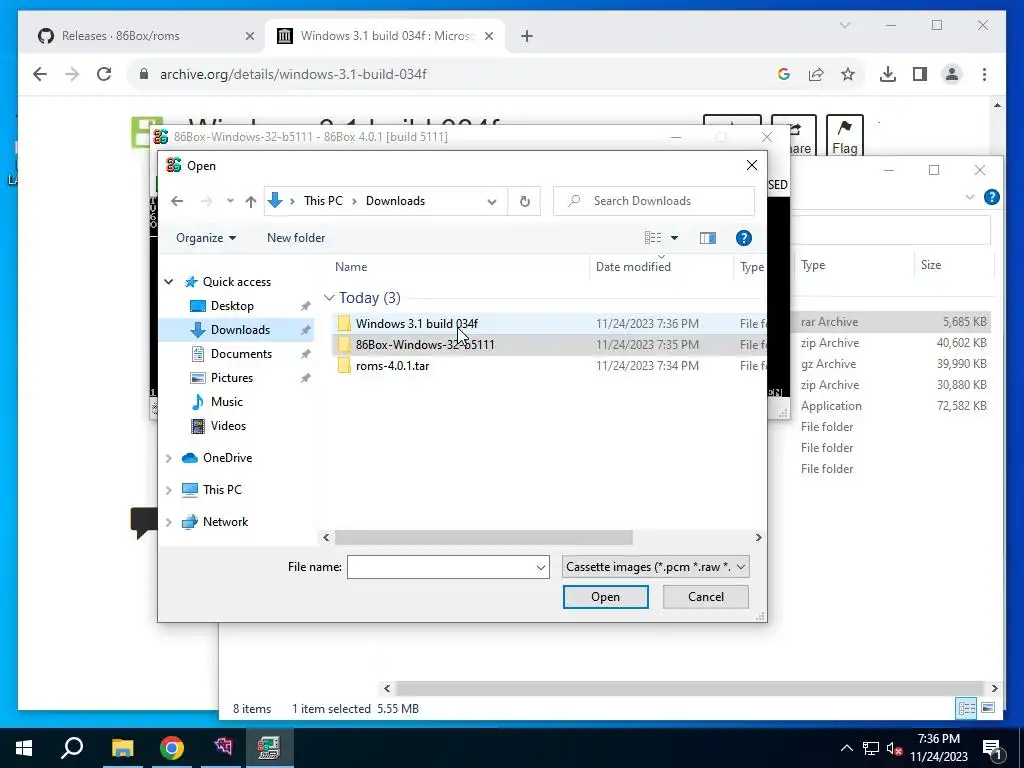
Task: Click the Search Downloads field
Action: click(x=654, y=201)
